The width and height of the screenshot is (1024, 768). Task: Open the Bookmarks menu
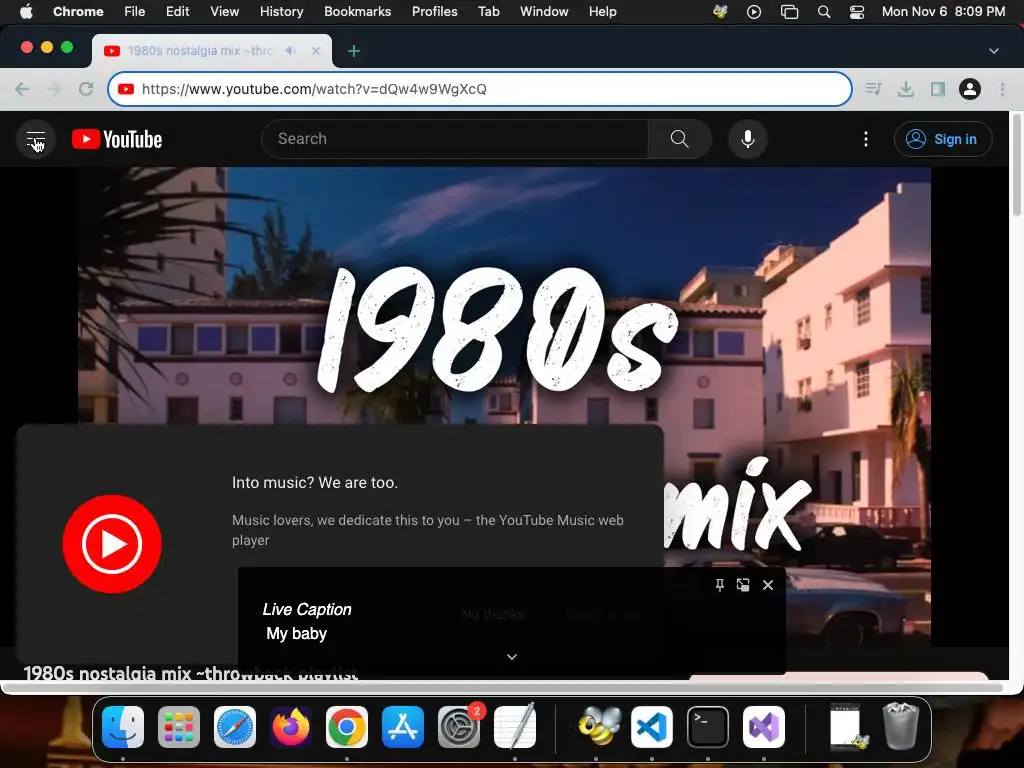point(357,11)
